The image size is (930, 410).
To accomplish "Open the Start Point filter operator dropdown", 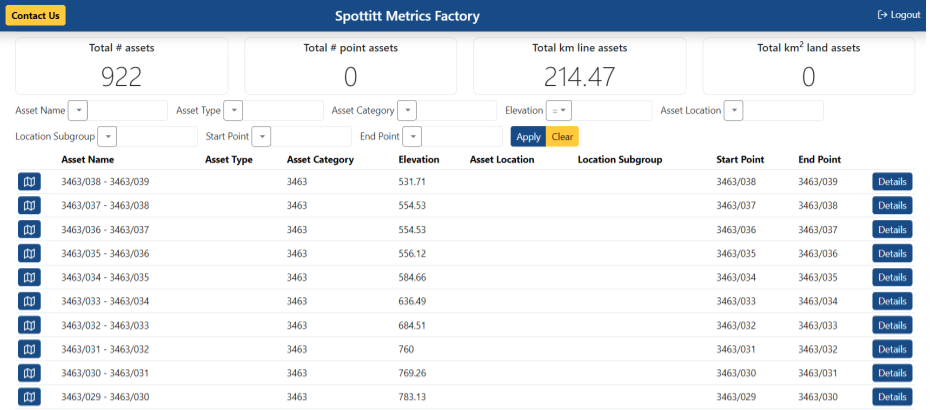I will 262,137.
